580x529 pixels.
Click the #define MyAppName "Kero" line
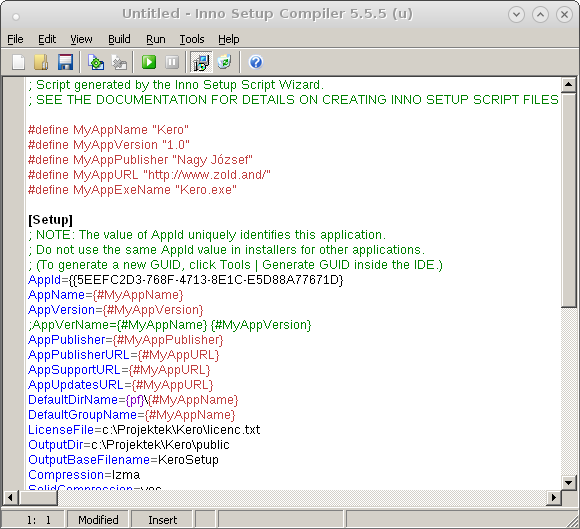coord(108,130)
